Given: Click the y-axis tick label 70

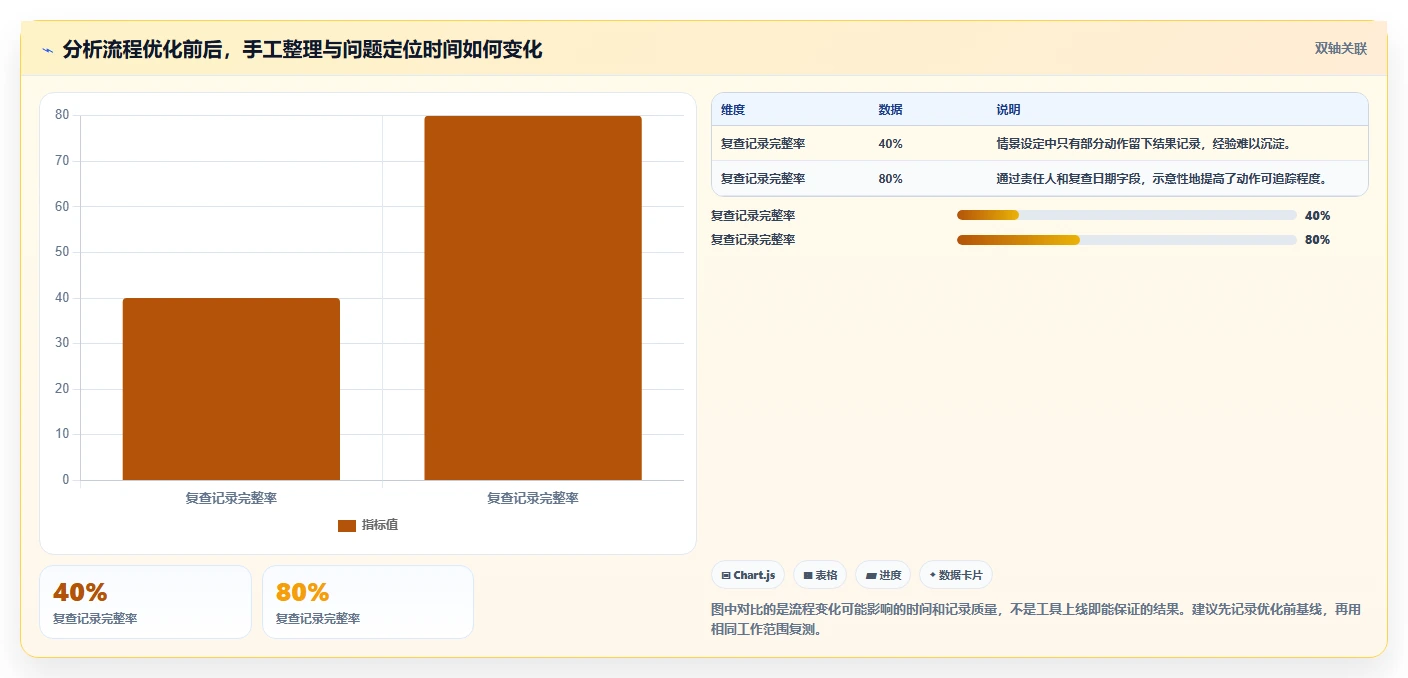Looking at the screenshot, I should (62, 160).
